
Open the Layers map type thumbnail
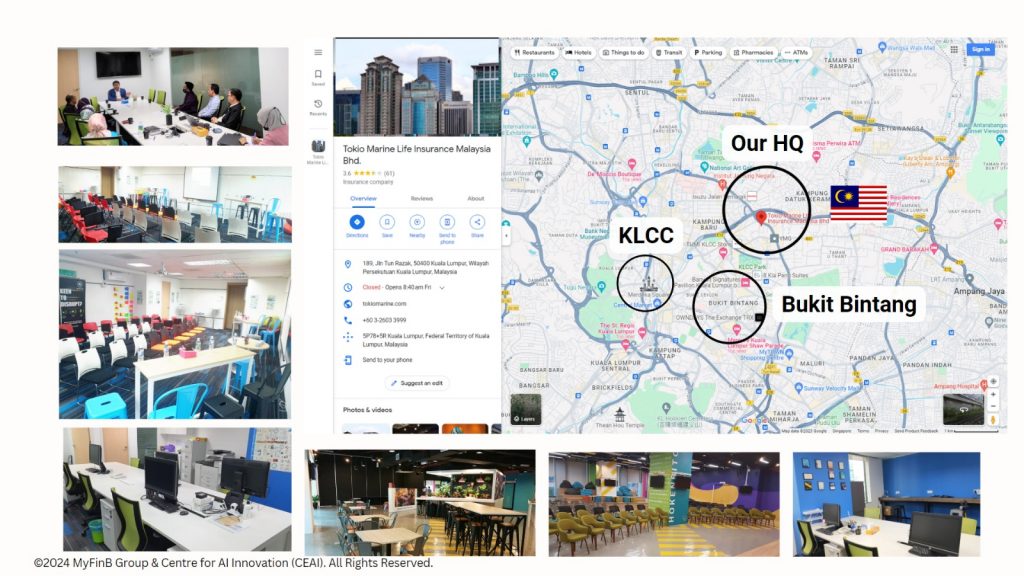(x=526, y=409)
